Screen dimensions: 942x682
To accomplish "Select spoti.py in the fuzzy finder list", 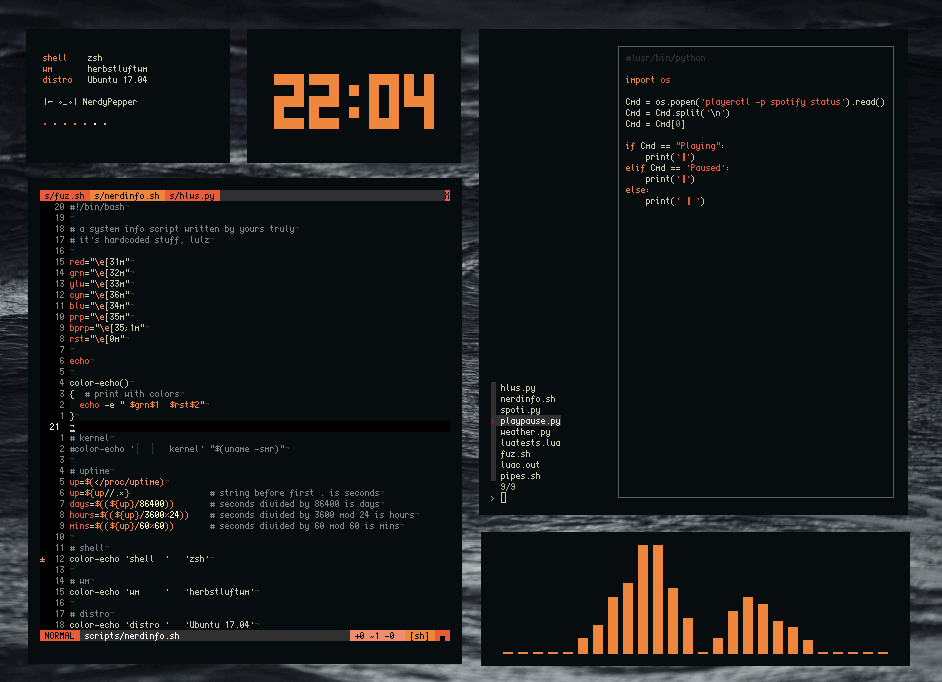I will pos(520,410).
